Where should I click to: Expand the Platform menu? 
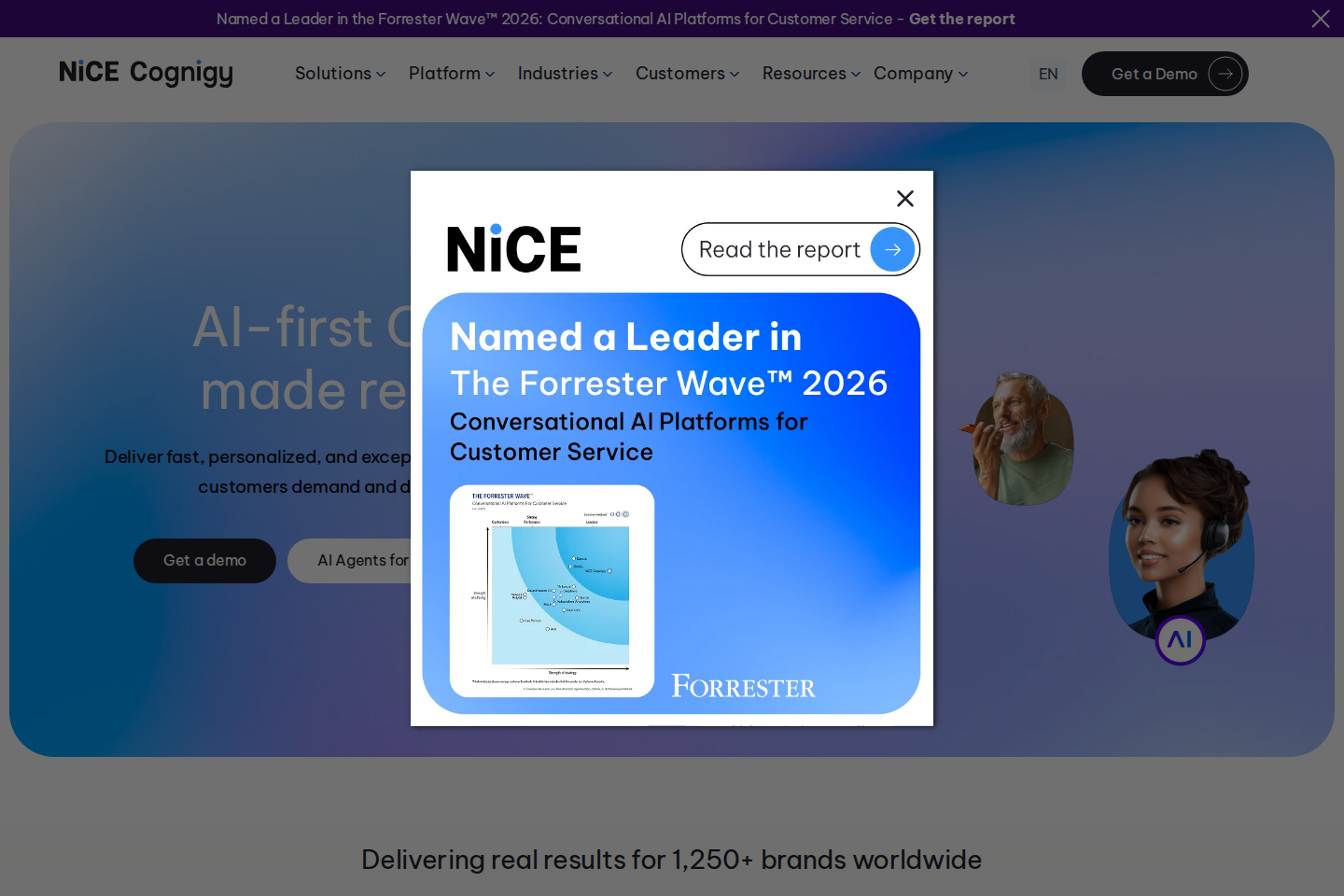(x=452, y=74)
